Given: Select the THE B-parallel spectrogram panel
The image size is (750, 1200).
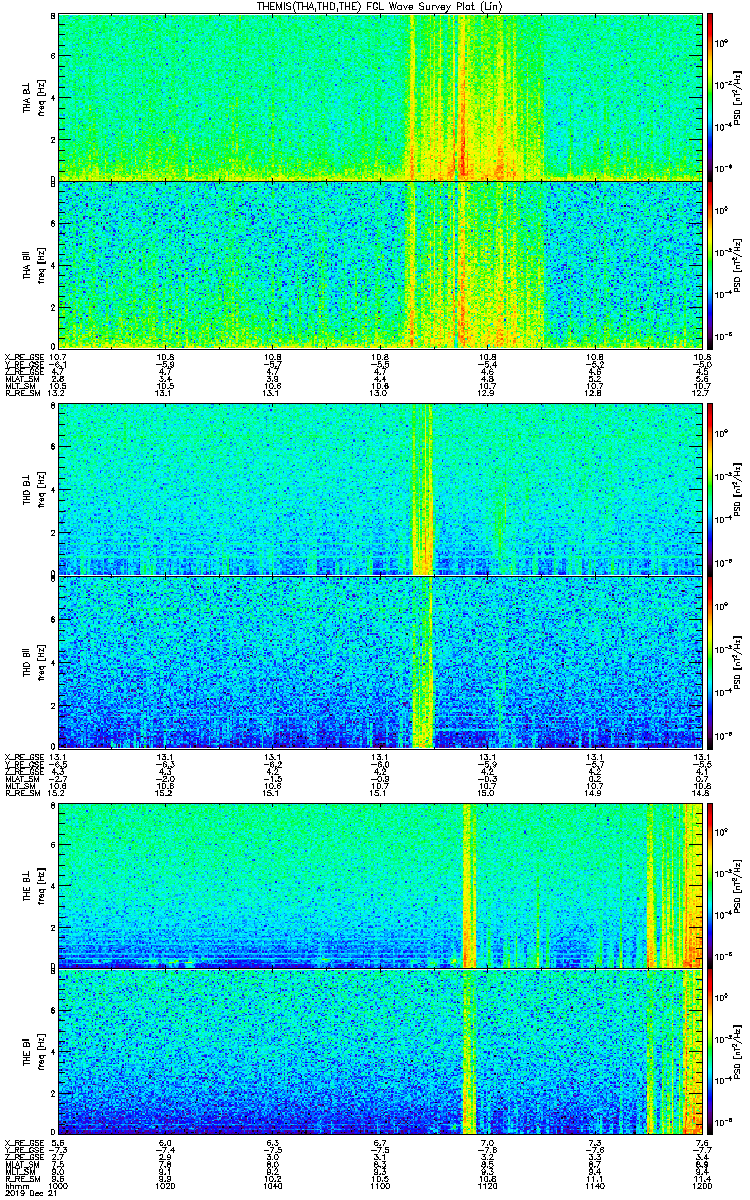Looking at the screenshot, I should [x=380, y=1052].
